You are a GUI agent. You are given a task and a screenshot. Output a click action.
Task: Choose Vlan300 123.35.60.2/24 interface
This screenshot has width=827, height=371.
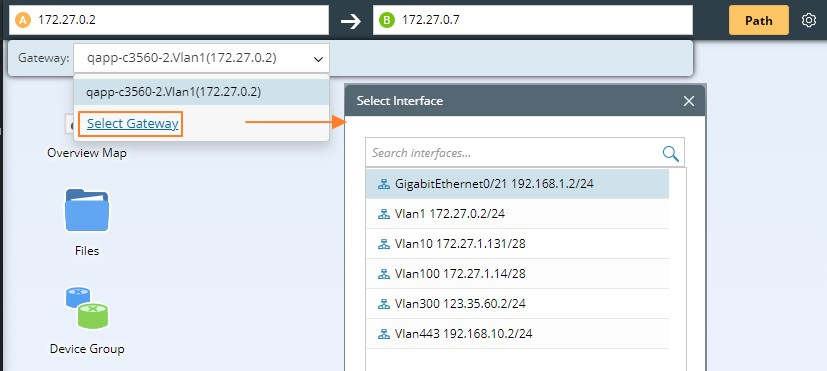pyautogui.click(x=517, y=304)
